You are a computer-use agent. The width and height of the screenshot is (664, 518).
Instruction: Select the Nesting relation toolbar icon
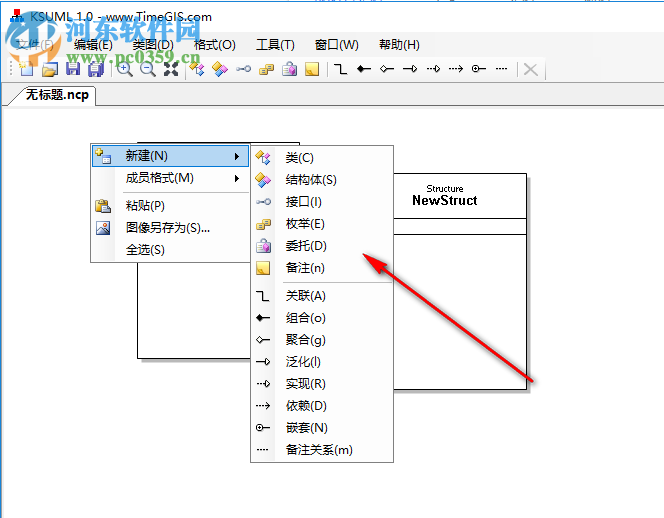pos(479,69)
